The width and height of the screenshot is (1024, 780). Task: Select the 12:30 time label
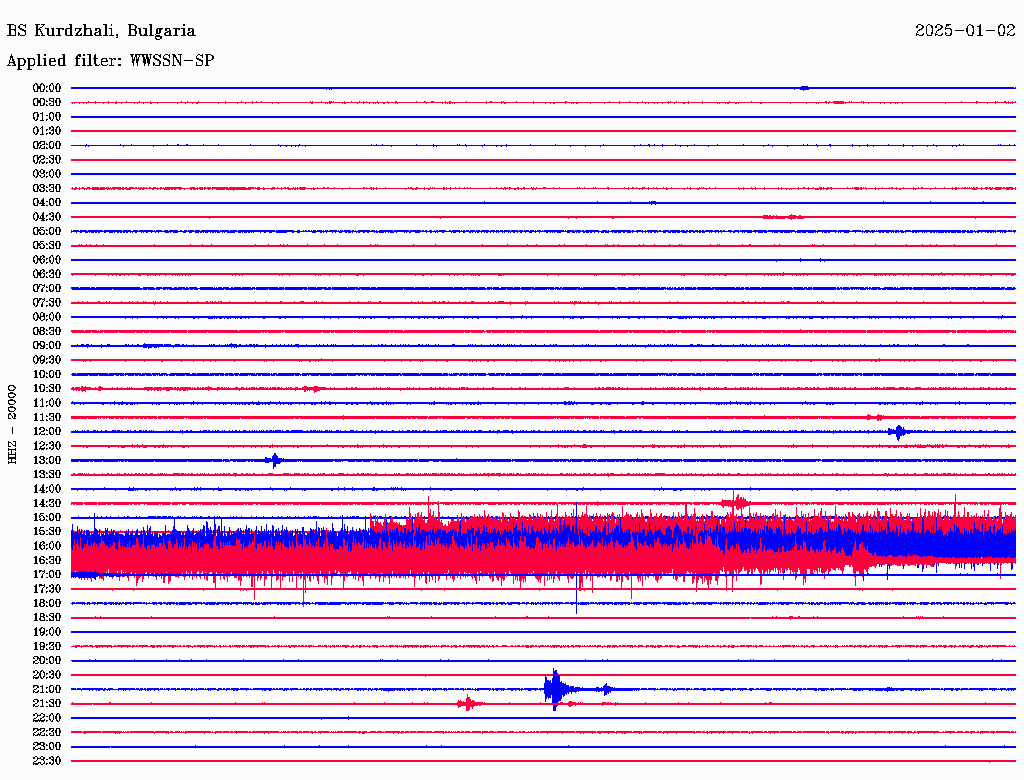[47, 446]
